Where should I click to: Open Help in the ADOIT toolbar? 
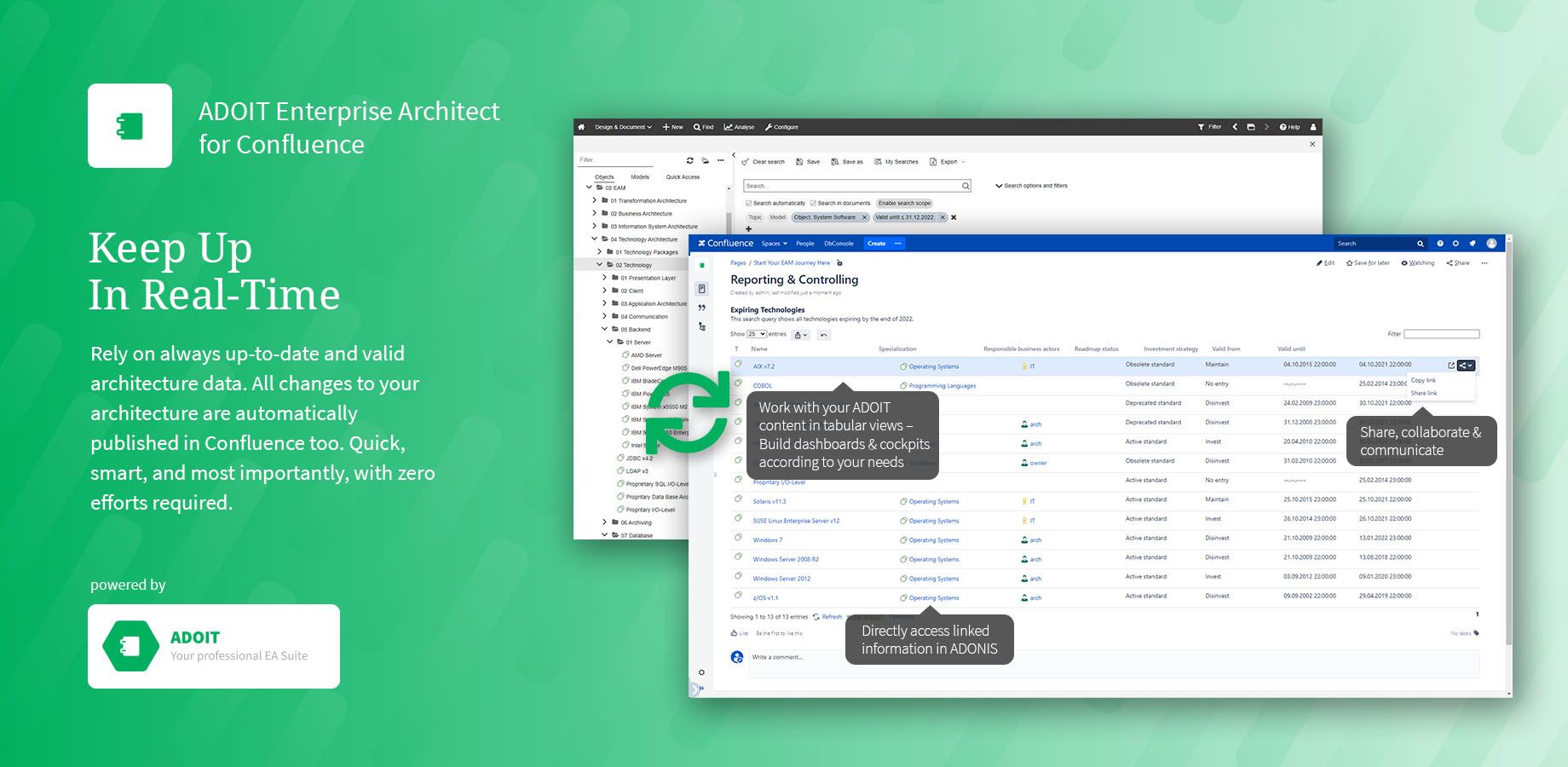tap(1290, 127)
